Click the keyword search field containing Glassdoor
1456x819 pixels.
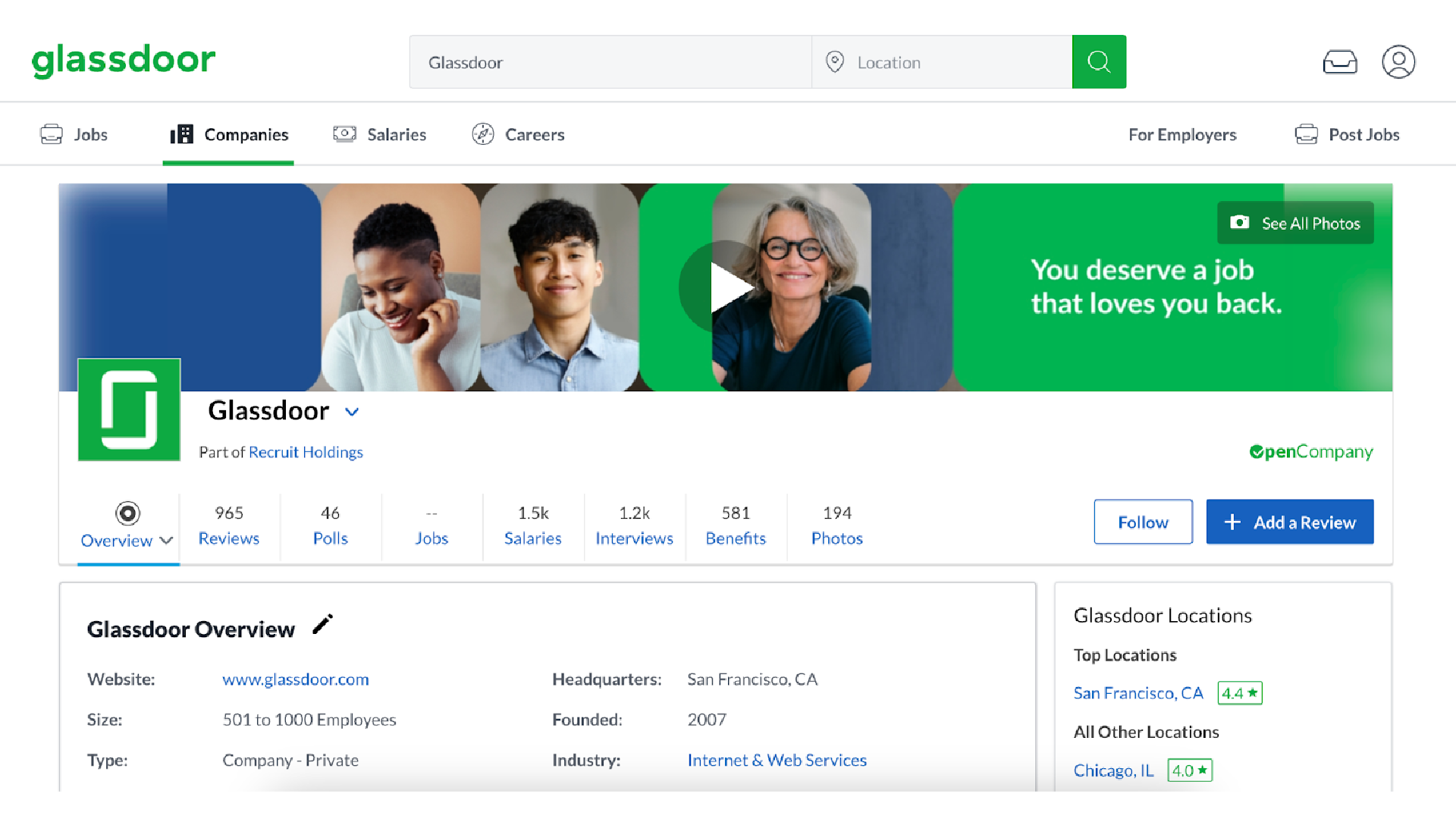coord(610,61)
